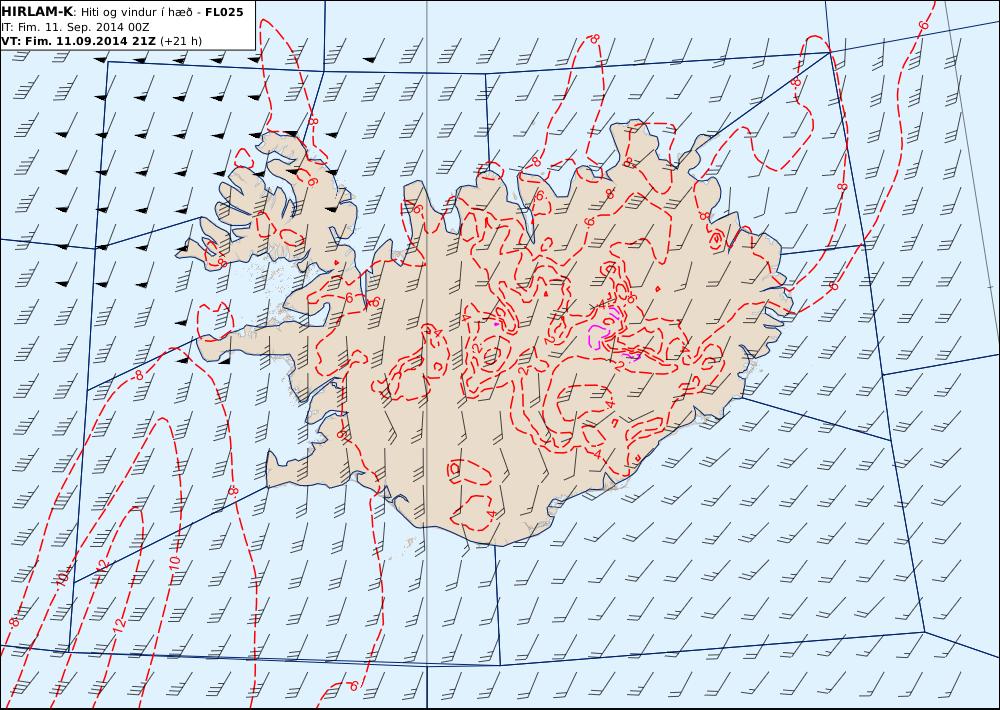
Task: Click the valid time 'VT: Fim. 11.09.2014 21Z'
Action: click(78, 41)
